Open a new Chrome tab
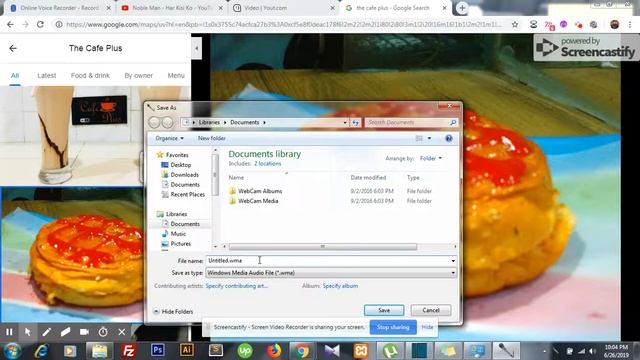Viewport: 640px width, 360px height. (x=462, y=8)
